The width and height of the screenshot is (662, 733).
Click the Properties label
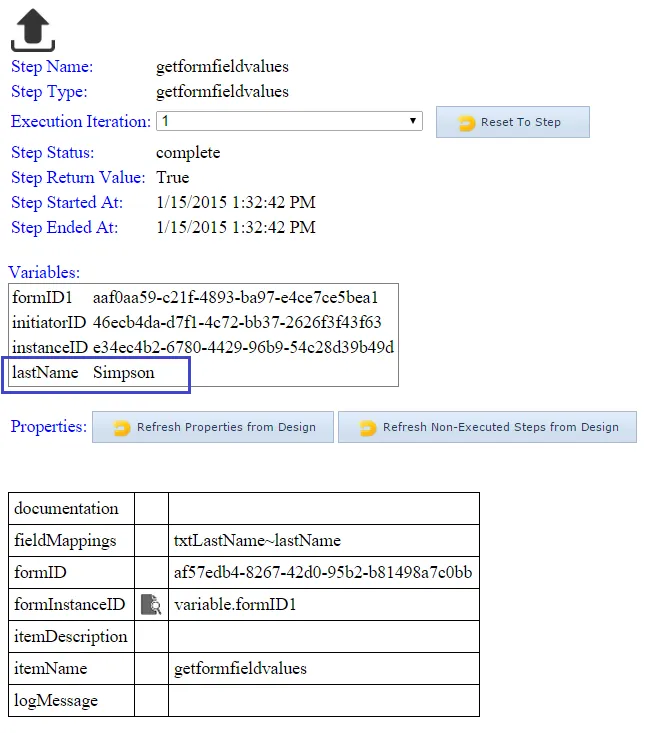[49, 426]
